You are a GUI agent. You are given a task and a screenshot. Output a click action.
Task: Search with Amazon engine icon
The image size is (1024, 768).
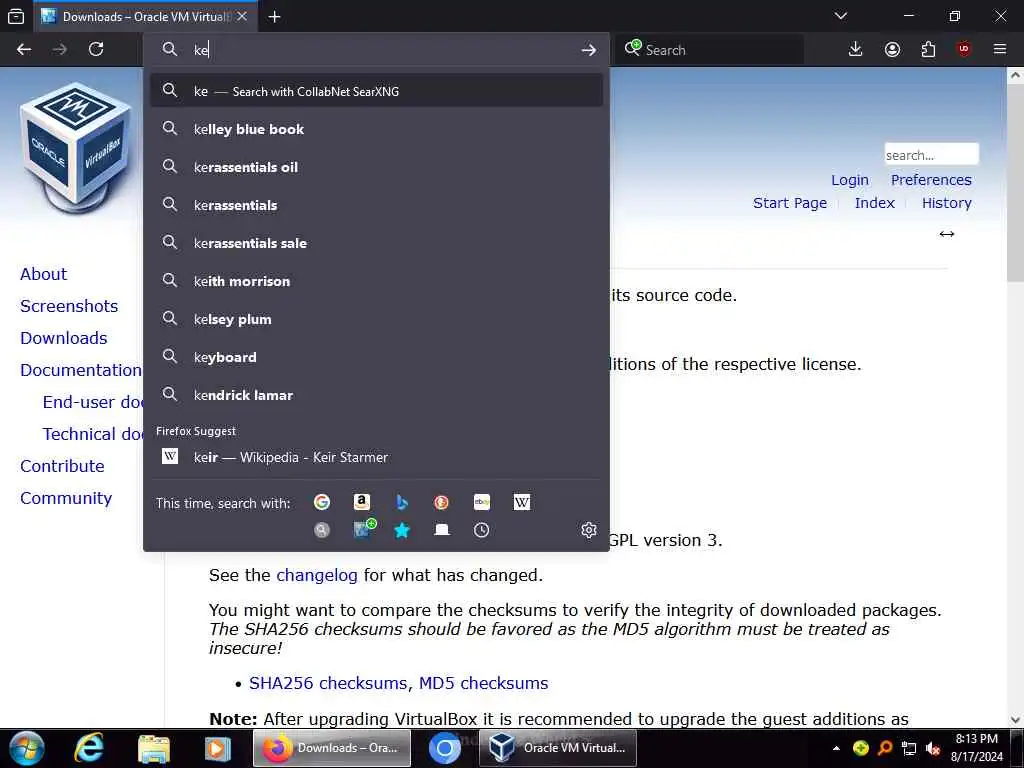[x=362, y=502]
